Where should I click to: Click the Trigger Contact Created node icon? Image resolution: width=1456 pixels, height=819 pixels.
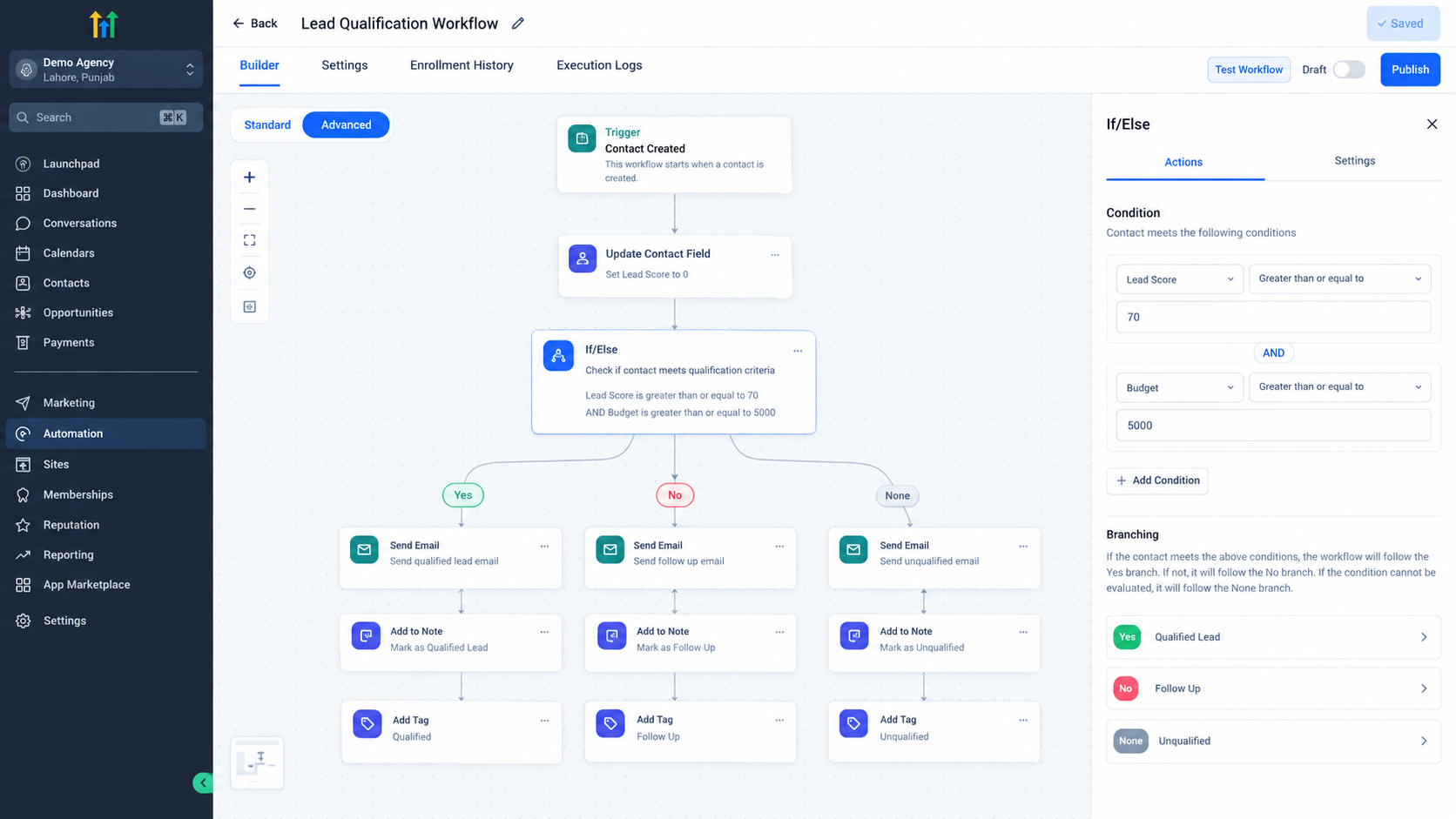coord(582,138)
